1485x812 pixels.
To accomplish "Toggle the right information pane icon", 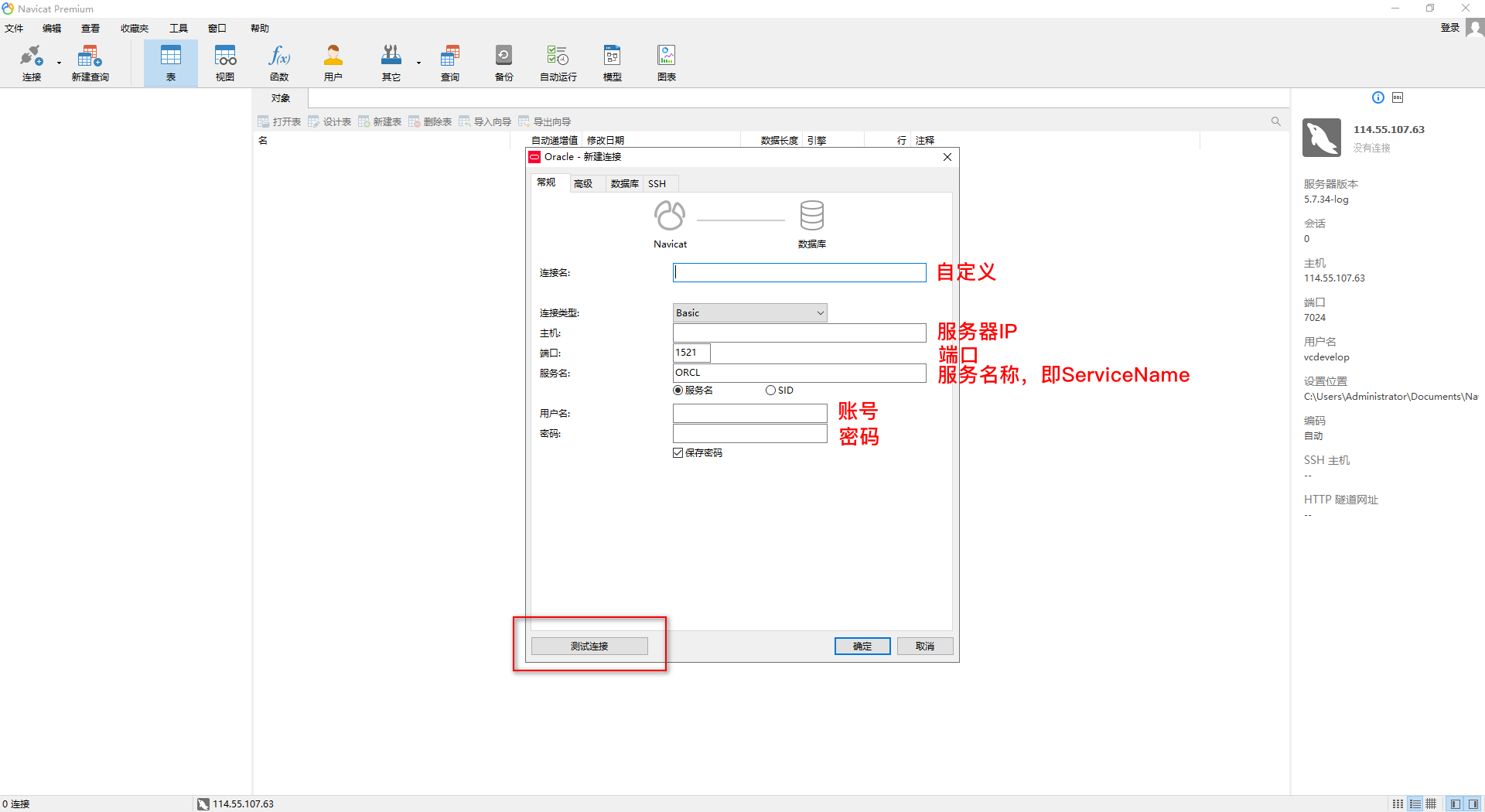I will coord(1473,803).
